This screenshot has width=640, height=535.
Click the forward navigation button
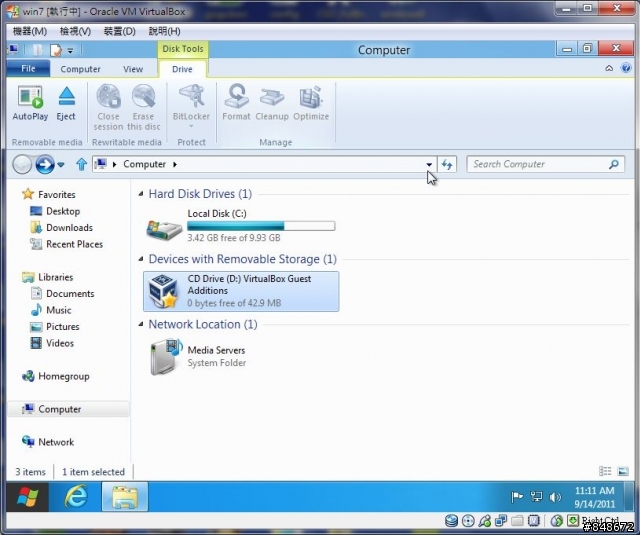(44, 164)
